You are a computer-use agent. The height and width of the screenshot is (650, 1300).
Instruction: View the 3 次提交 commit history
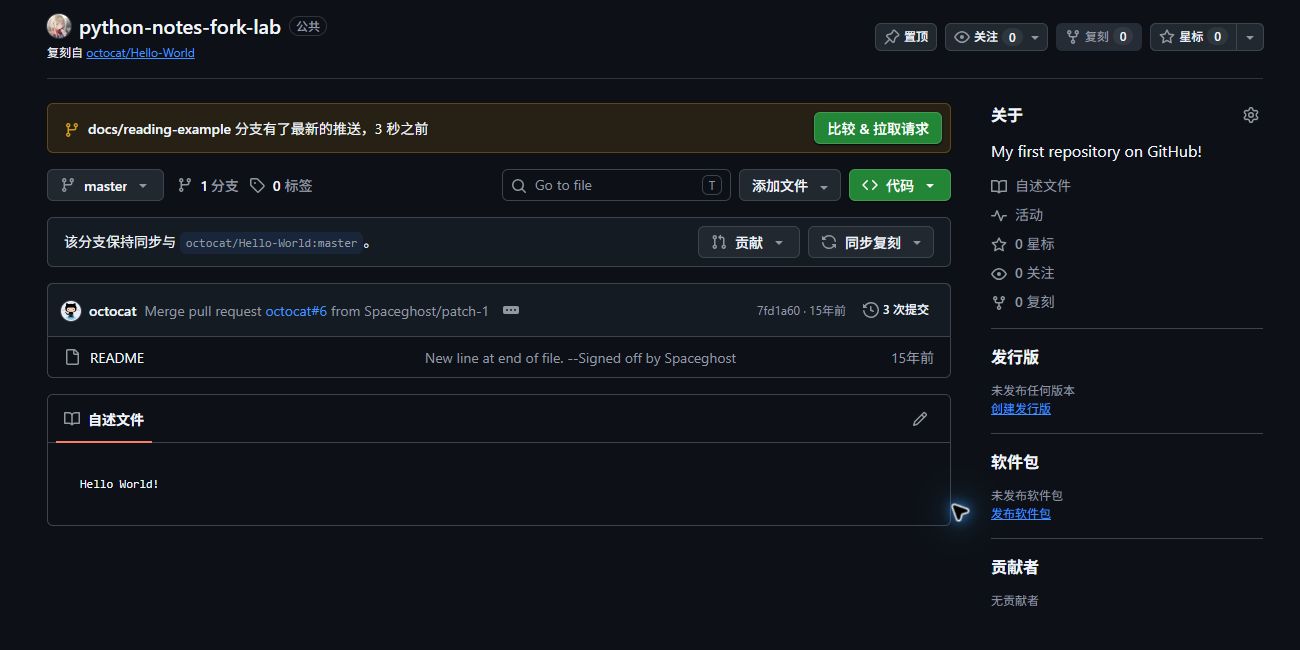(x=896, y=310)
